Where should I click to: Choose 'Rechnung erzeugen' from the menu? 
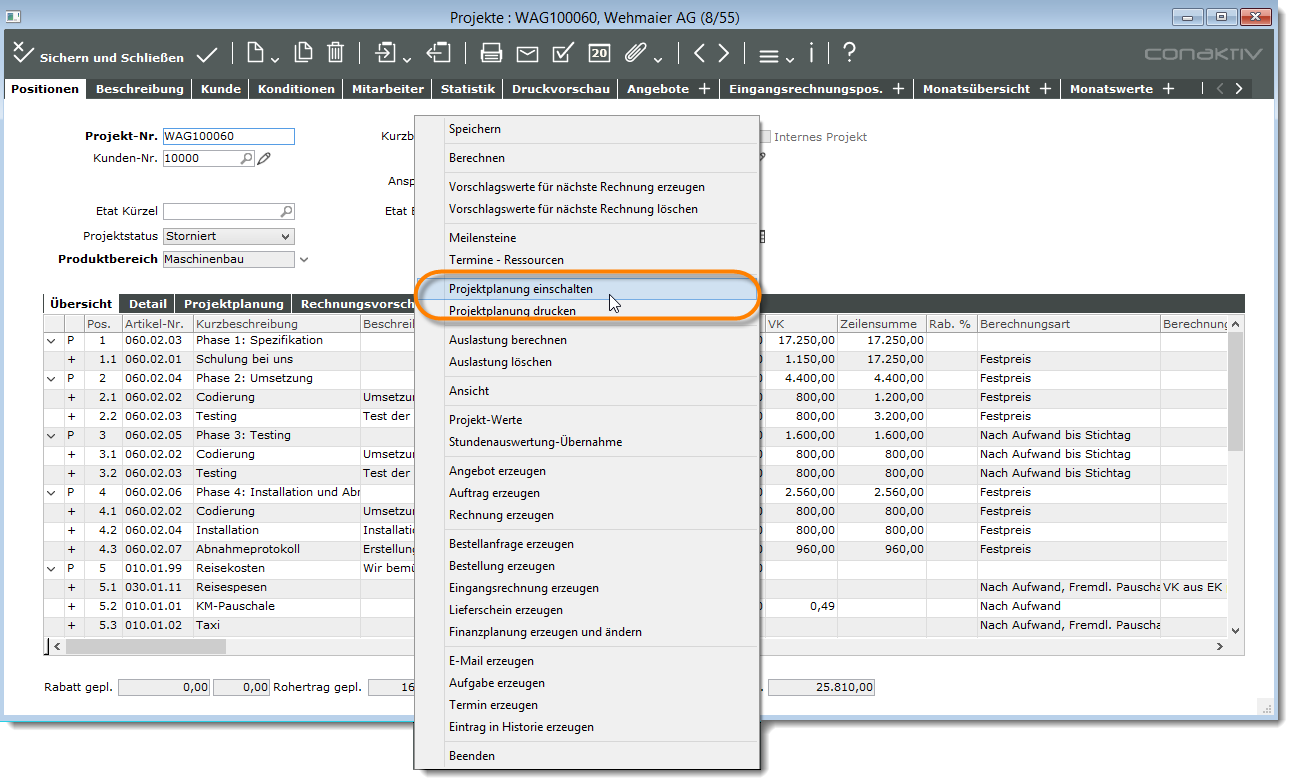pyautogui.click(x=501, y=515)
